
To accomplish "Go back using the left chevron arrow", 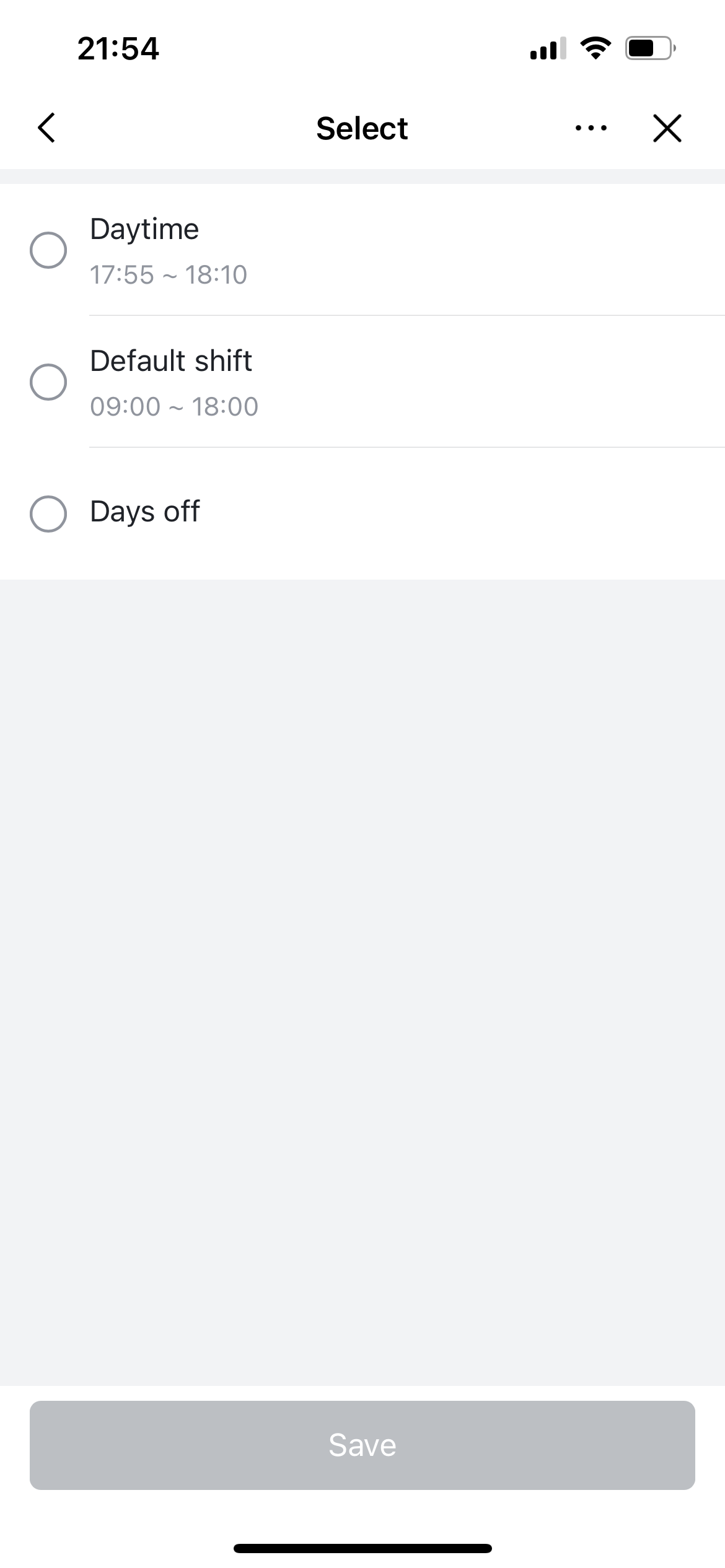I will 46,128.
